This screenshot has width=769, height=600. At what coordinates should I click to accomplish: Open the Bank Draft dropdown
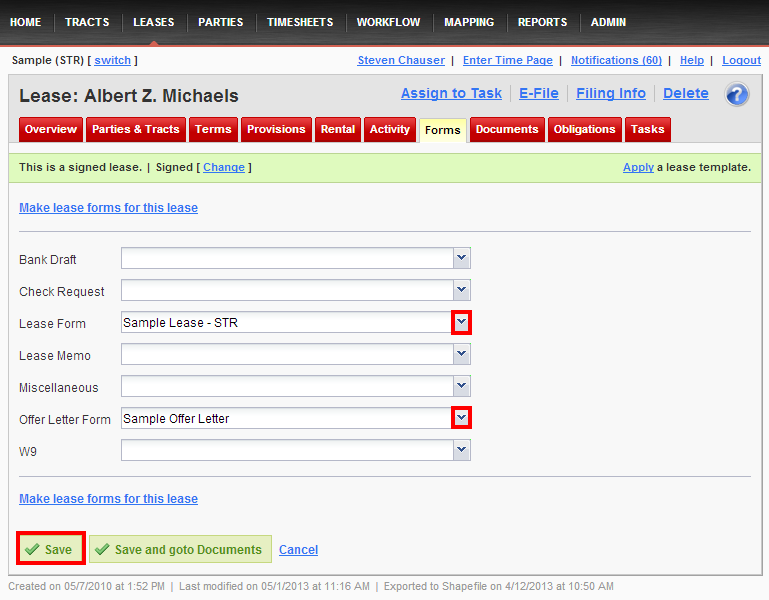pyautogui.click(x=461, y=259)
